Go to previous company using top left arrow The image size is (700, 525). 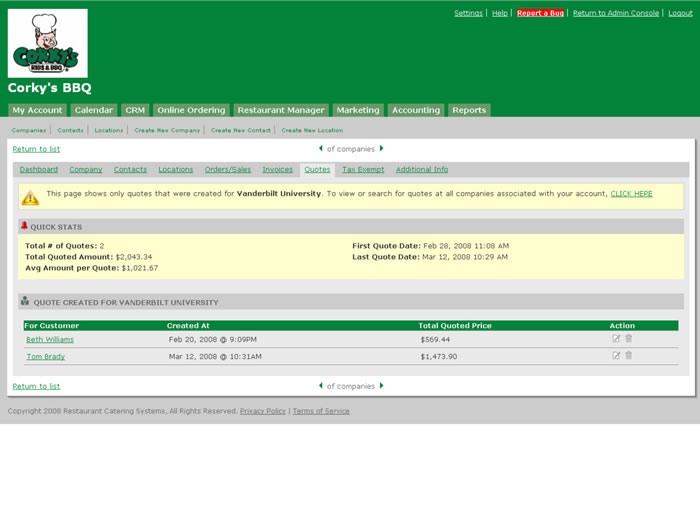[x=321, y=149]
